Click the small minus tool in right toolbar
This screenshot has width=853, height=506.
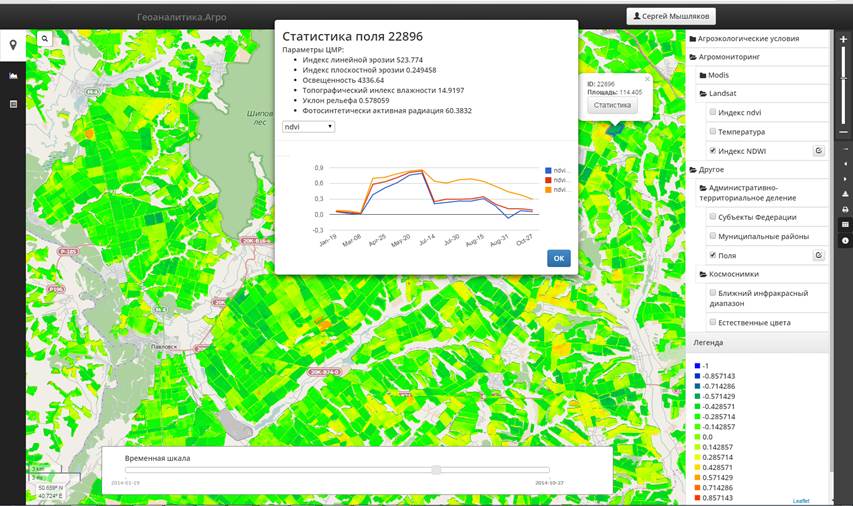point(845,149)
